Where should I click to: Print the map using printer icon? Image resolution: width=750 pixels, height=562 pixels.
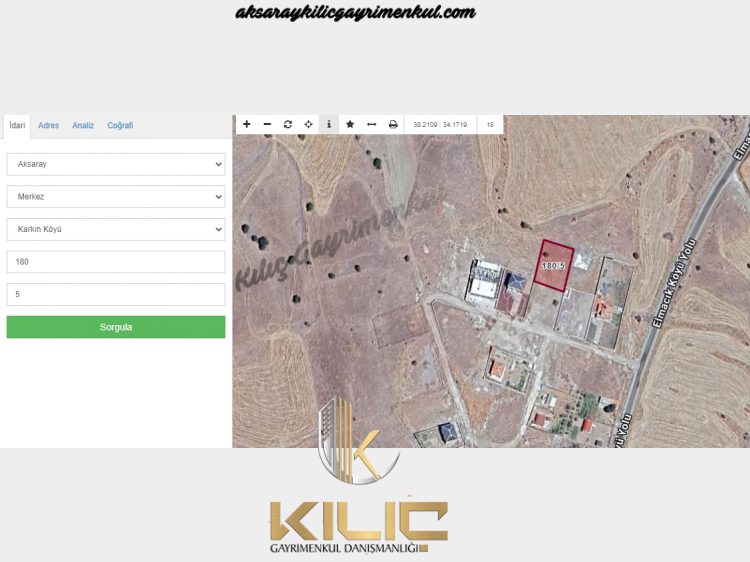[x=393, y=124]
